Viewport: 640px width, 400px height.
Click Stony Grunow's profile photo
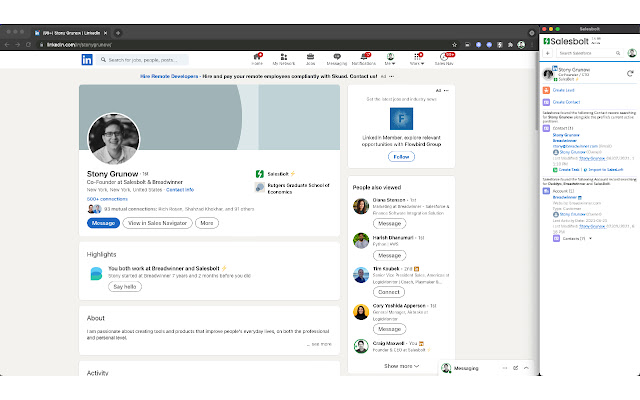[x=114, y=139]
